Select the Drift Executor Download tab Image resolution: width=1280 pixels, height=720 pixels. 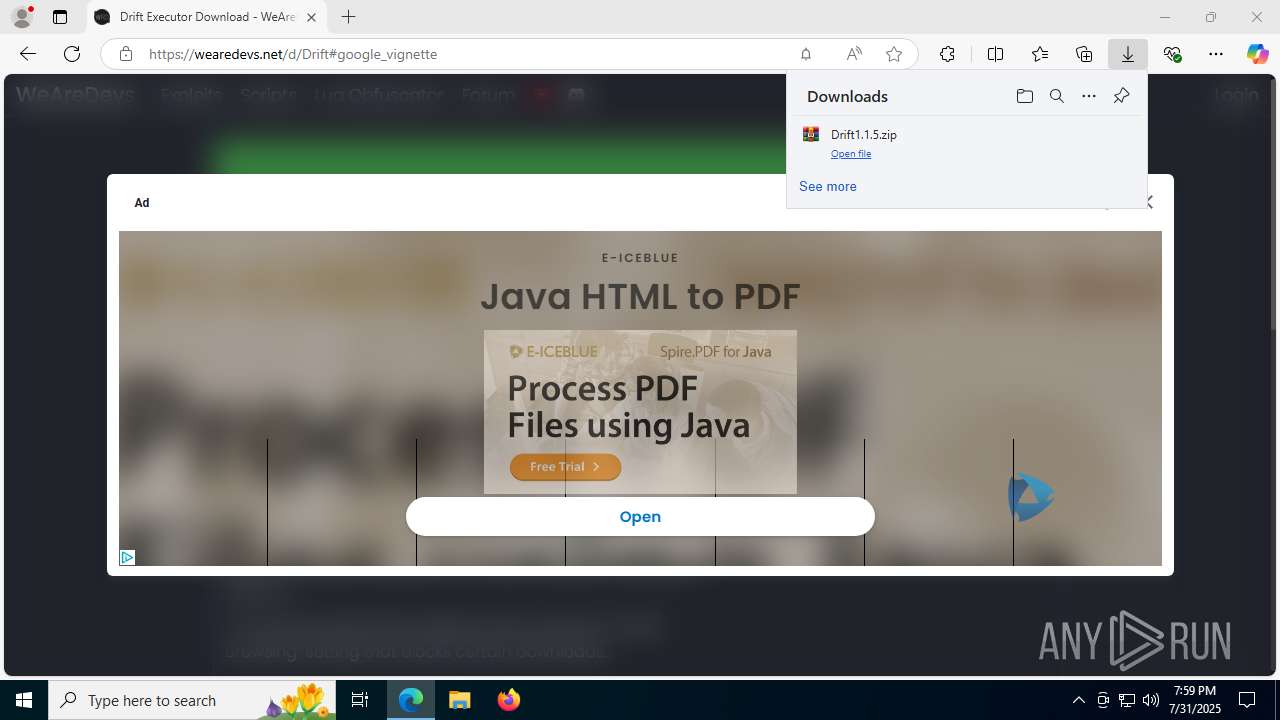[207, 17]
